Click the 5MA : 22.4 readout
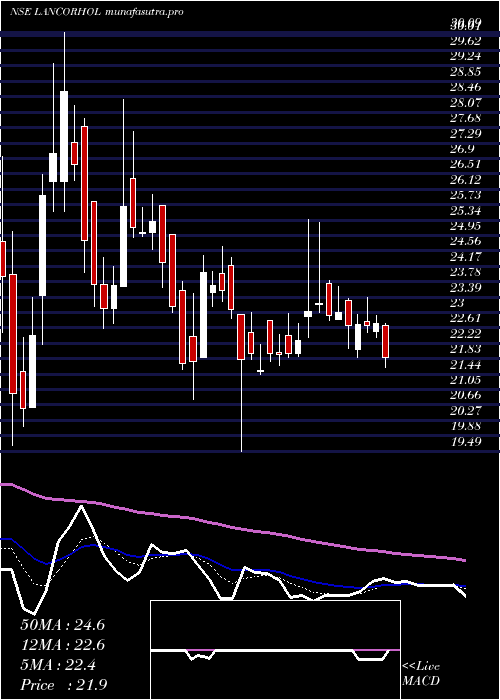Image resolution: width=500 pixels, height=700 pixels. 58,665
